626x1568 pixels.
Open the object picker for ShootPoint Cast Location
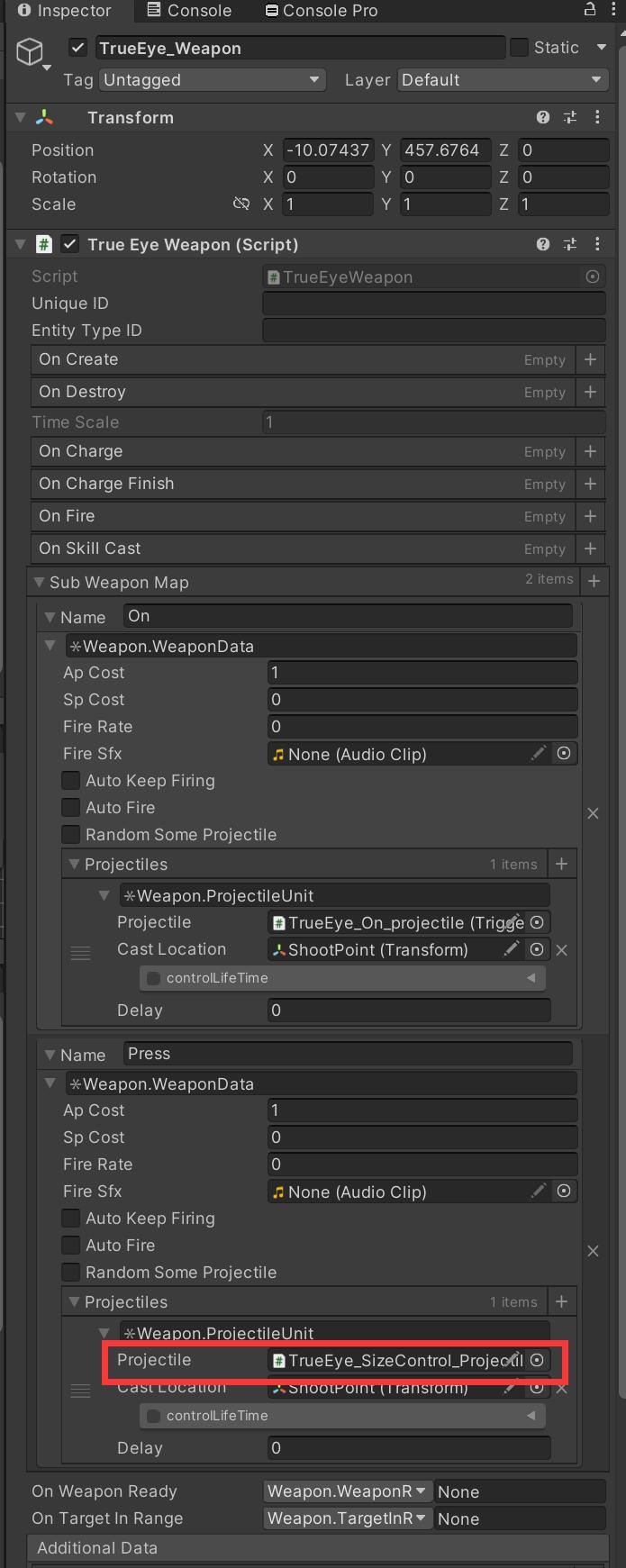537,949
